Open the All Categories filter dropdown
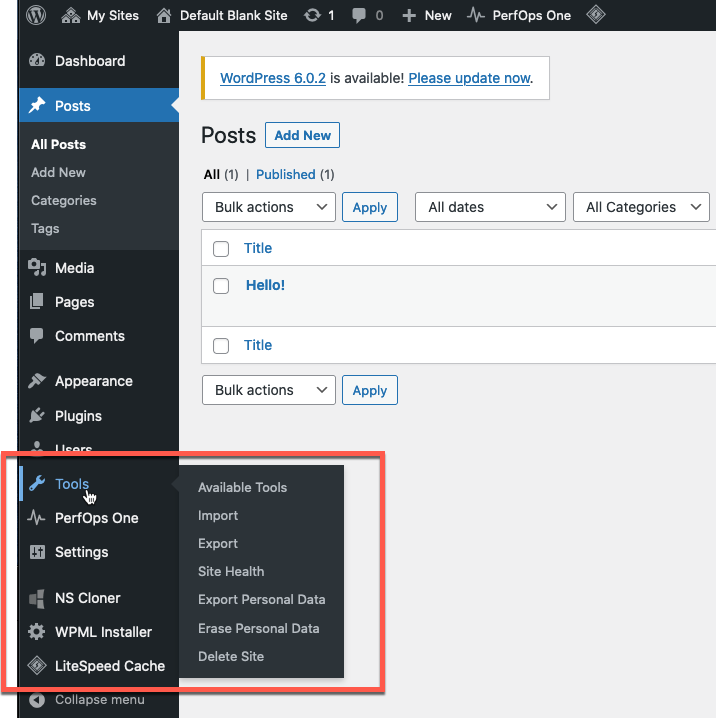The height and width of the screenshot is (718, 716). [x=641, y=207]
